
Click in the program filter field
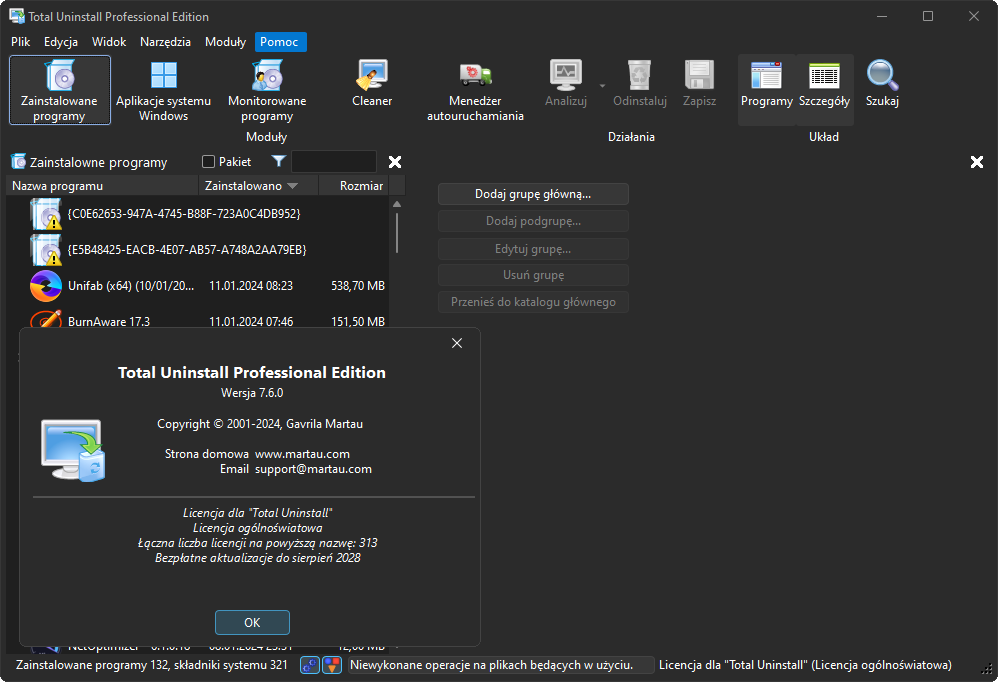click(x=334, y=162)
